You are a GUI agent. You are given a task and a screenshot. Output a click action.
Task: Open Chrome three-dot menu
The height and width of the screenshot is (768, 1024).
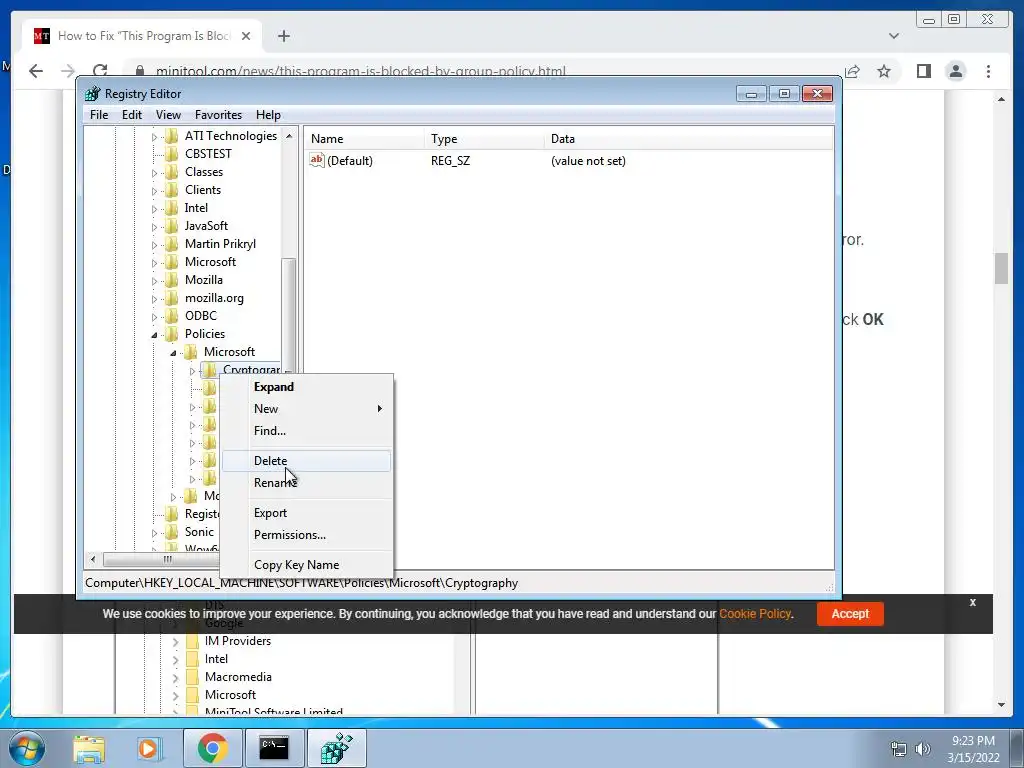click(x=988, y=71)
